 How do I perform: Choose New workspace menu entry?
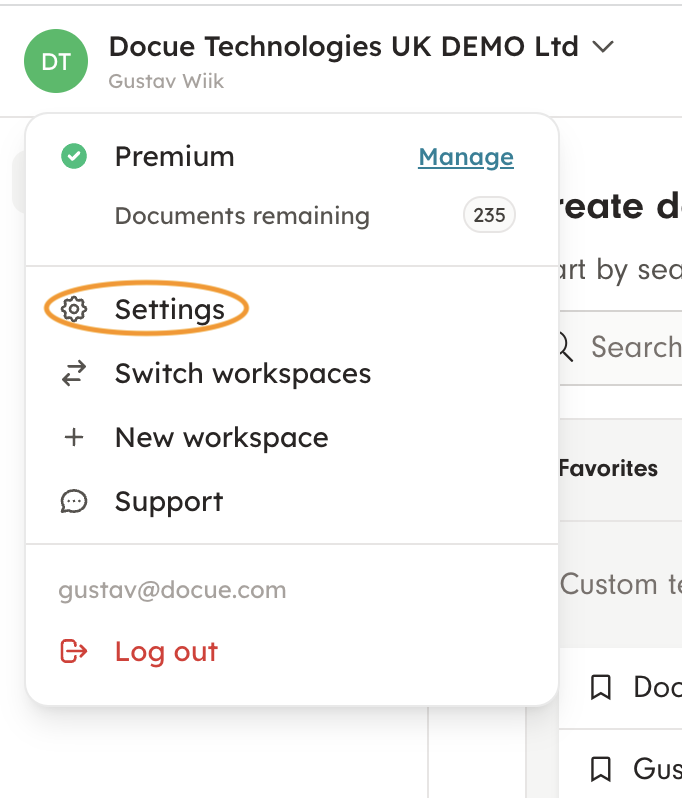(221, 438)
